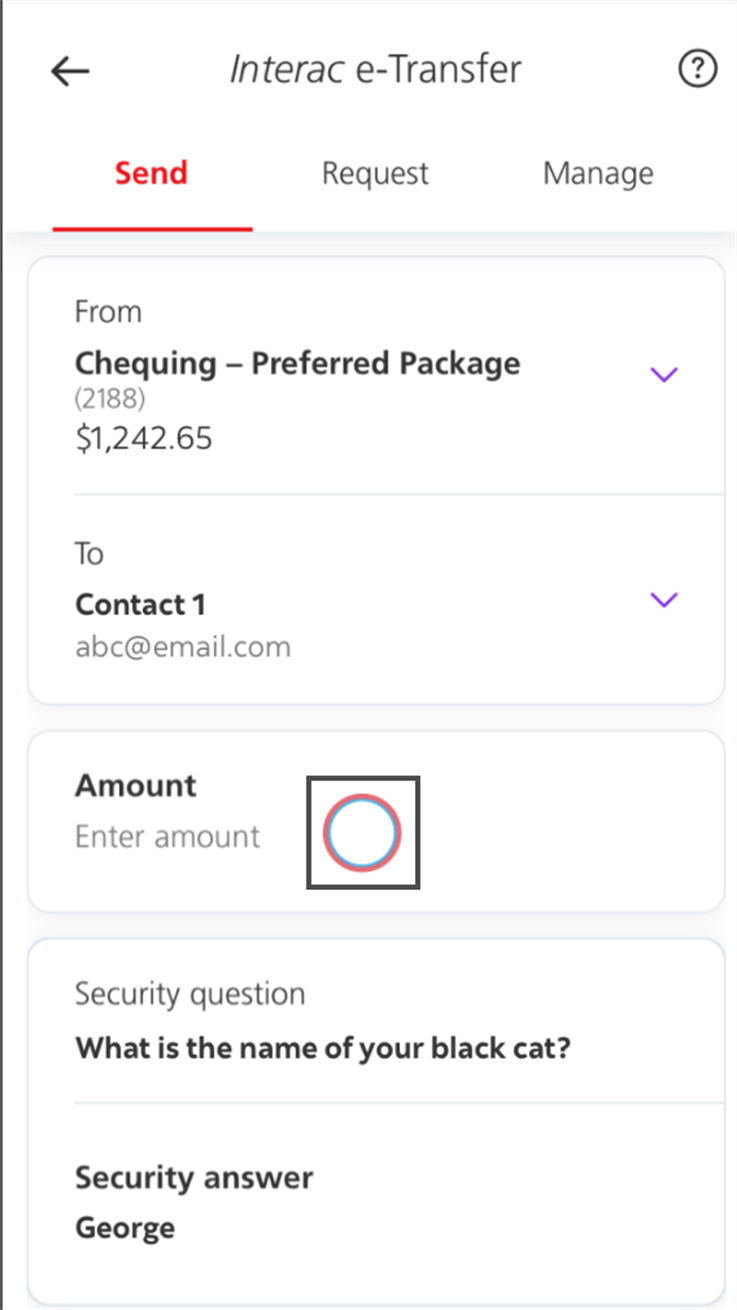Click the Interac e-Transfer title
Screen dimensions: 737x1310
tap(376, 69)
